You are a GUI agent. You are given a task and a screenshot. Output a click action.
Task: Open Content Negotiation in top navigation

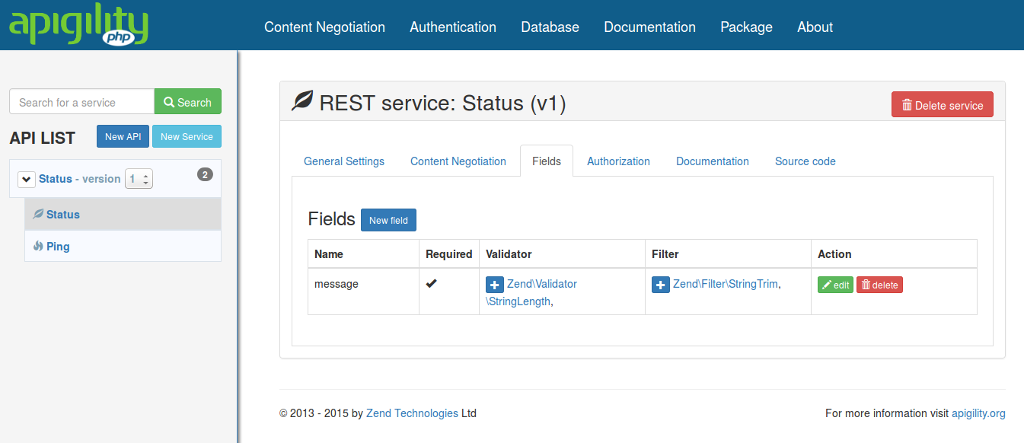click(325, 27)
